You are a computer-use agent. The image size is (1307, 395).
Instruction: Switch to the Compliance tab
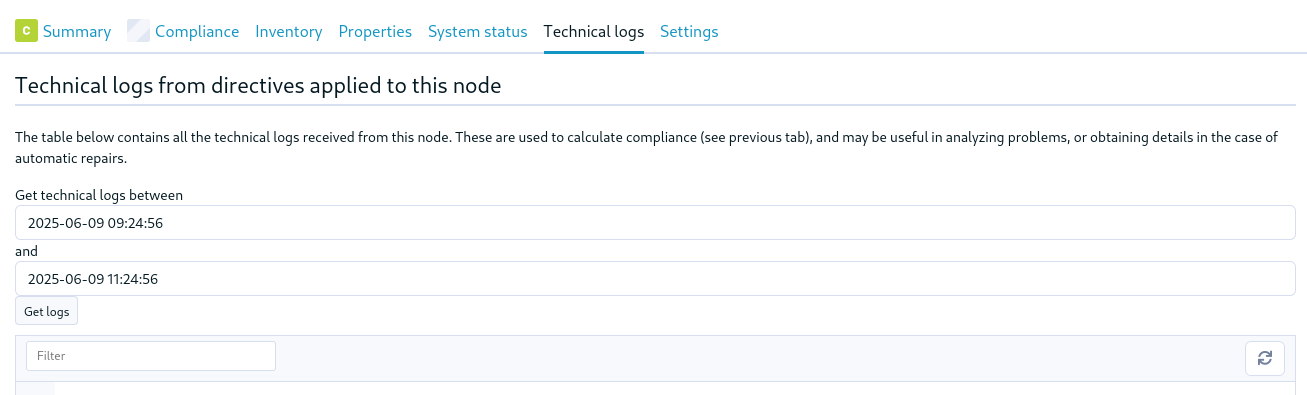[197, 31]
